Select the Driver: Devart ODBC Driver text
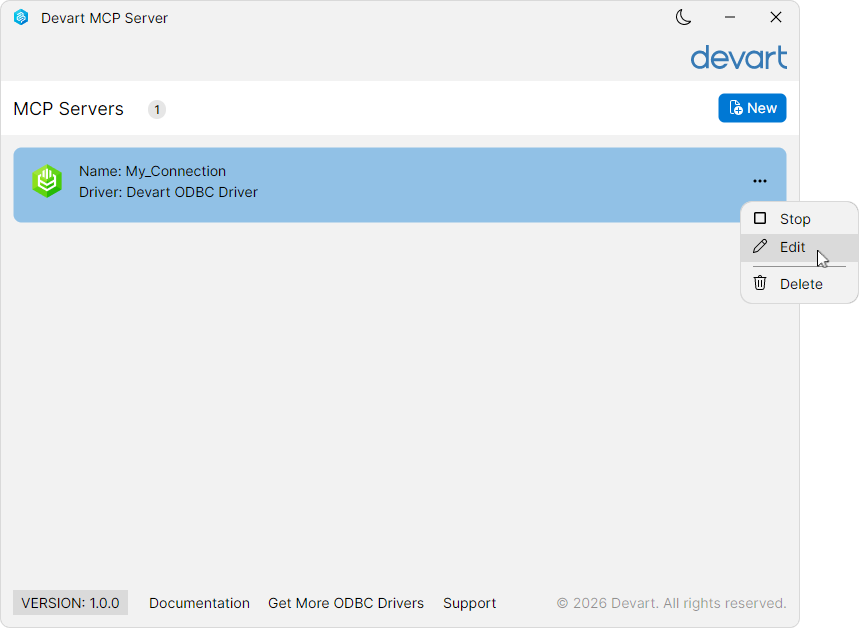The height and width of the screenshot is (628, 859). tap(168, 192)
